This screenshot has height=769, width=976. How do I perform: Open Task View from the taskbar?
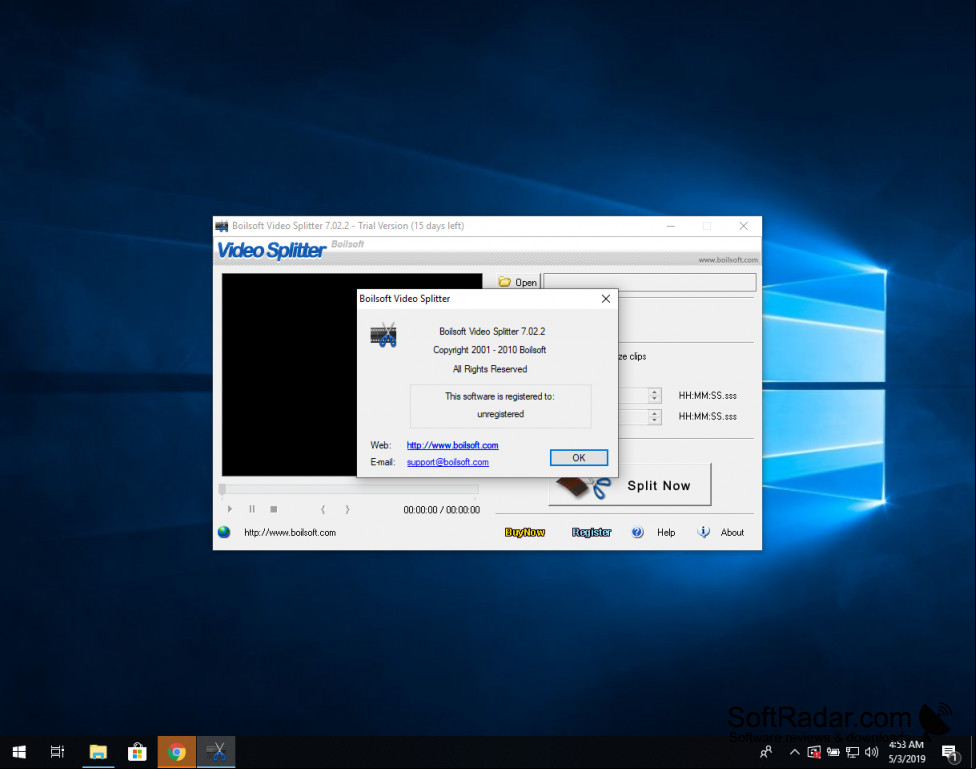point(57,752)
